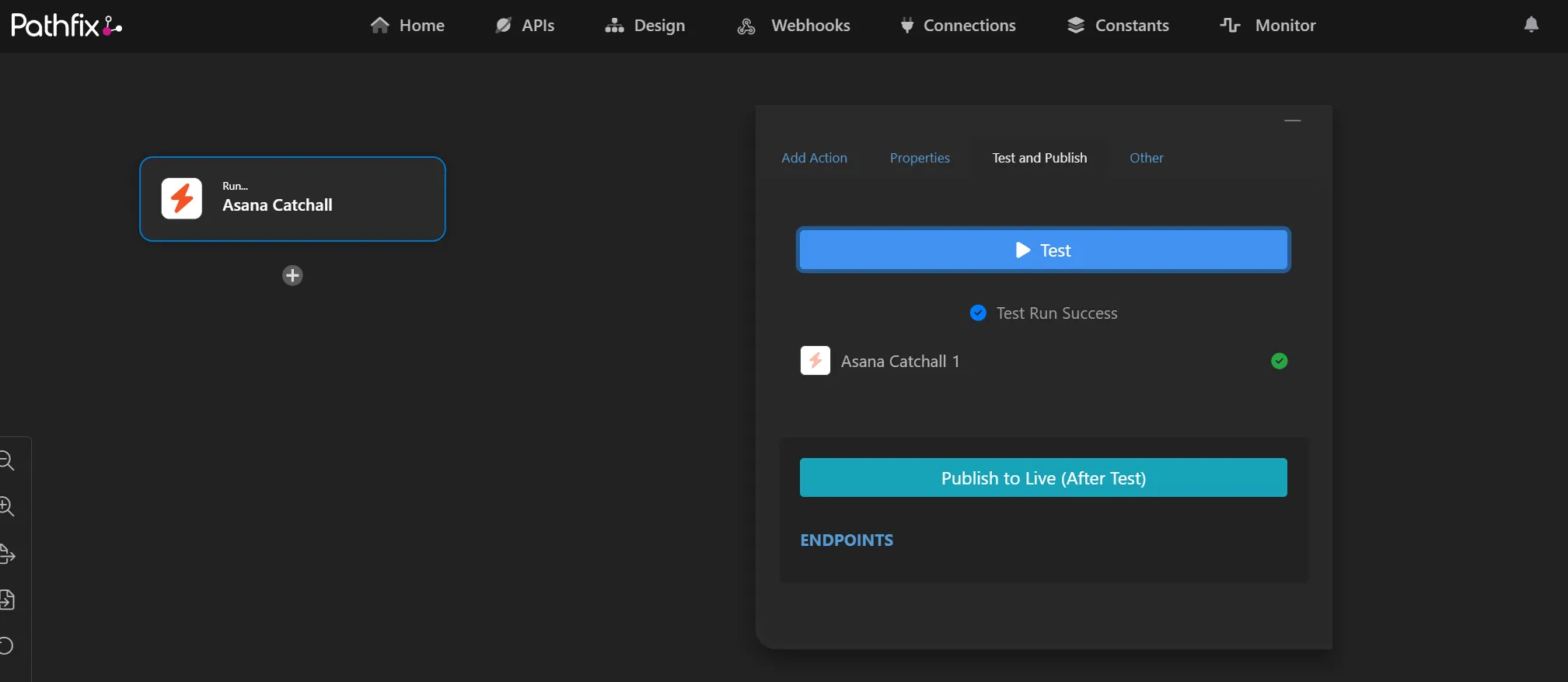
Task: Switch to the Other tab
Action: click(1147, 158)
